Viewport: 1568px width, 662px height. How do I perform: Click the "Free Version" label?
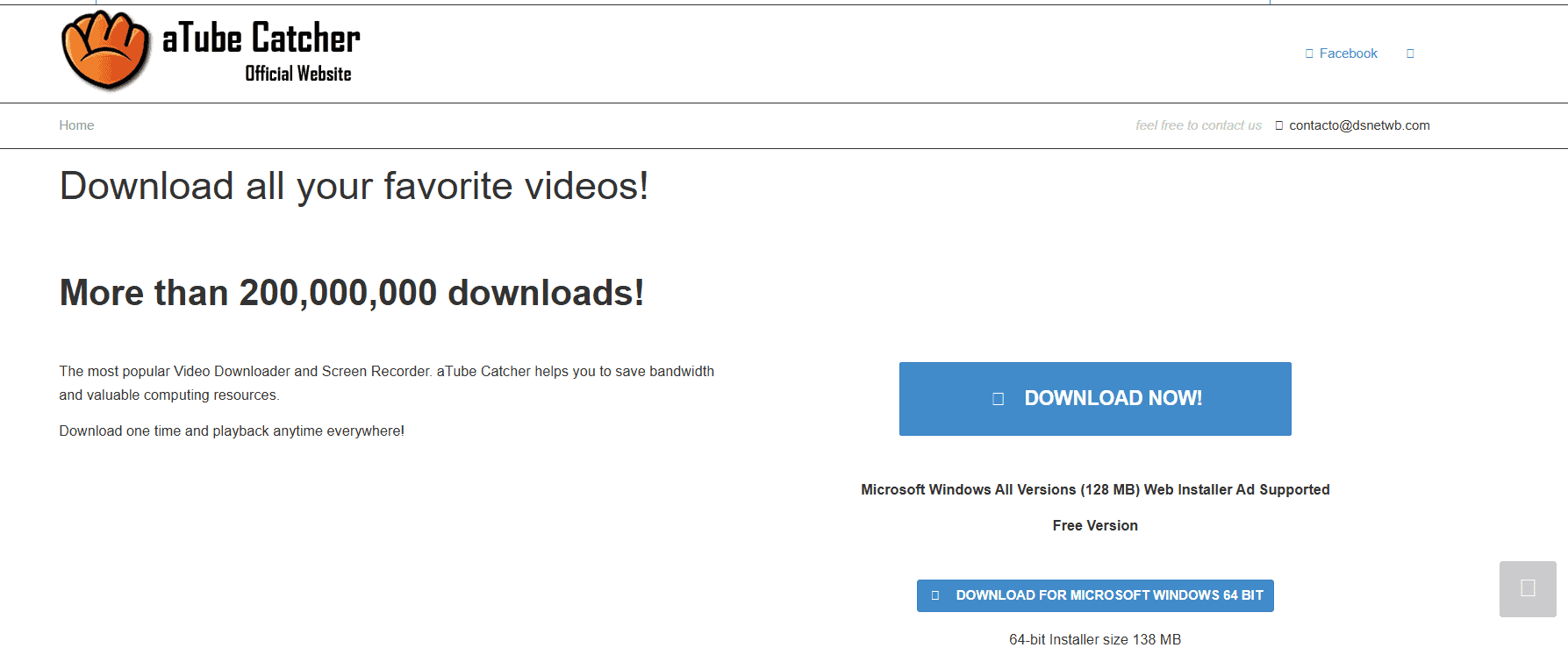point(1095,525)
